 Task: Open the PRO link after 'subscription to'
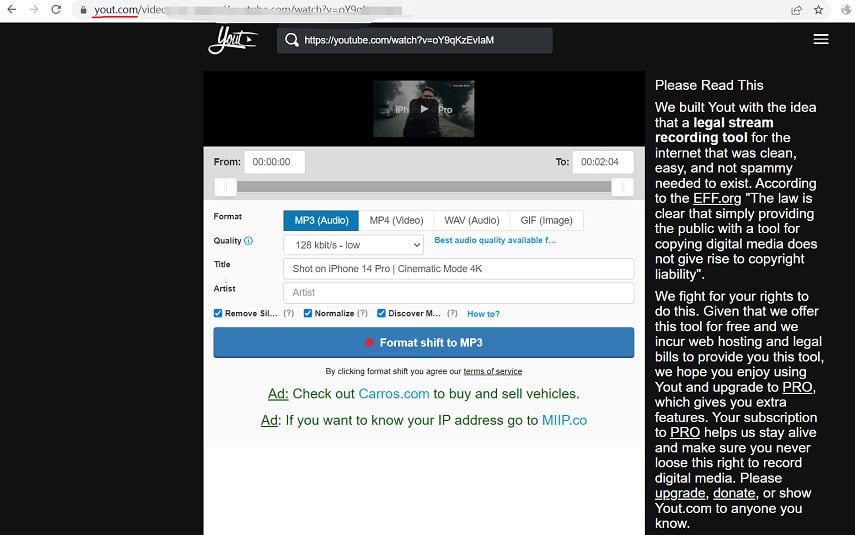pyautogui.click(x=685, y=432)
